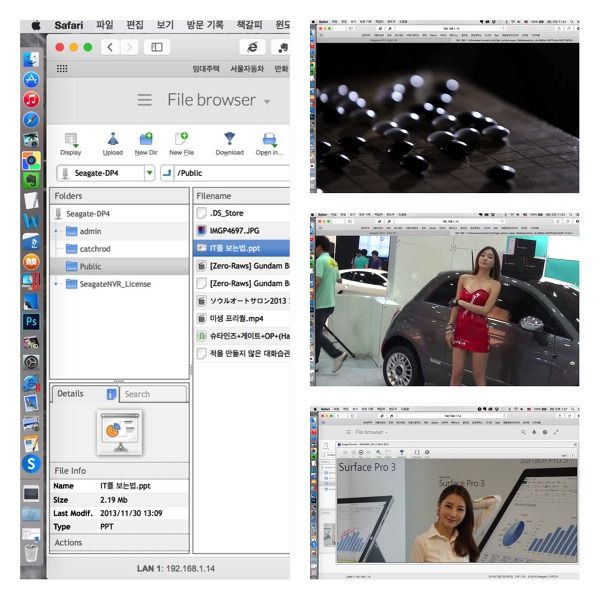Click the LAN 1: 192.168.1.14 status text

[176, 568]
